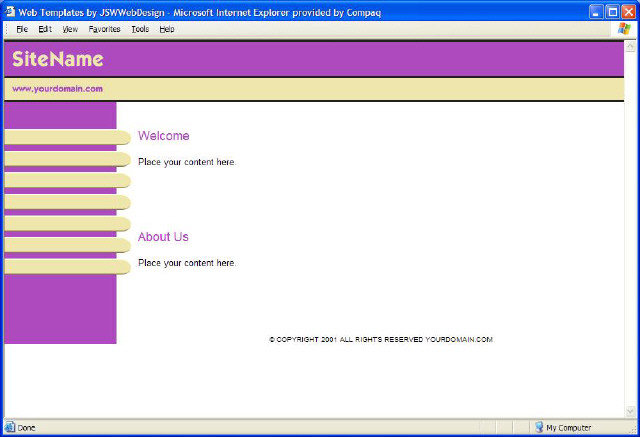Open the File menu
This screenshot has width=640, height=437.
(22, 29)
